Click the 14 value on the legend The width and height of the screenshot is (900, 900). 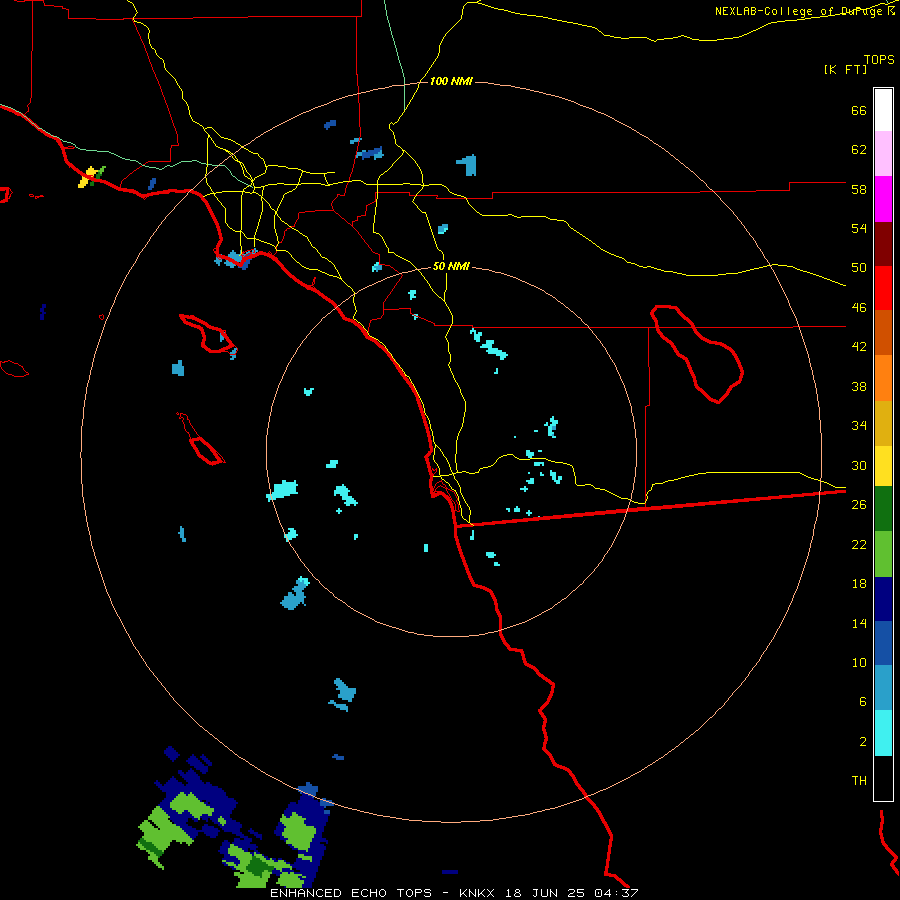pos(859,623)
